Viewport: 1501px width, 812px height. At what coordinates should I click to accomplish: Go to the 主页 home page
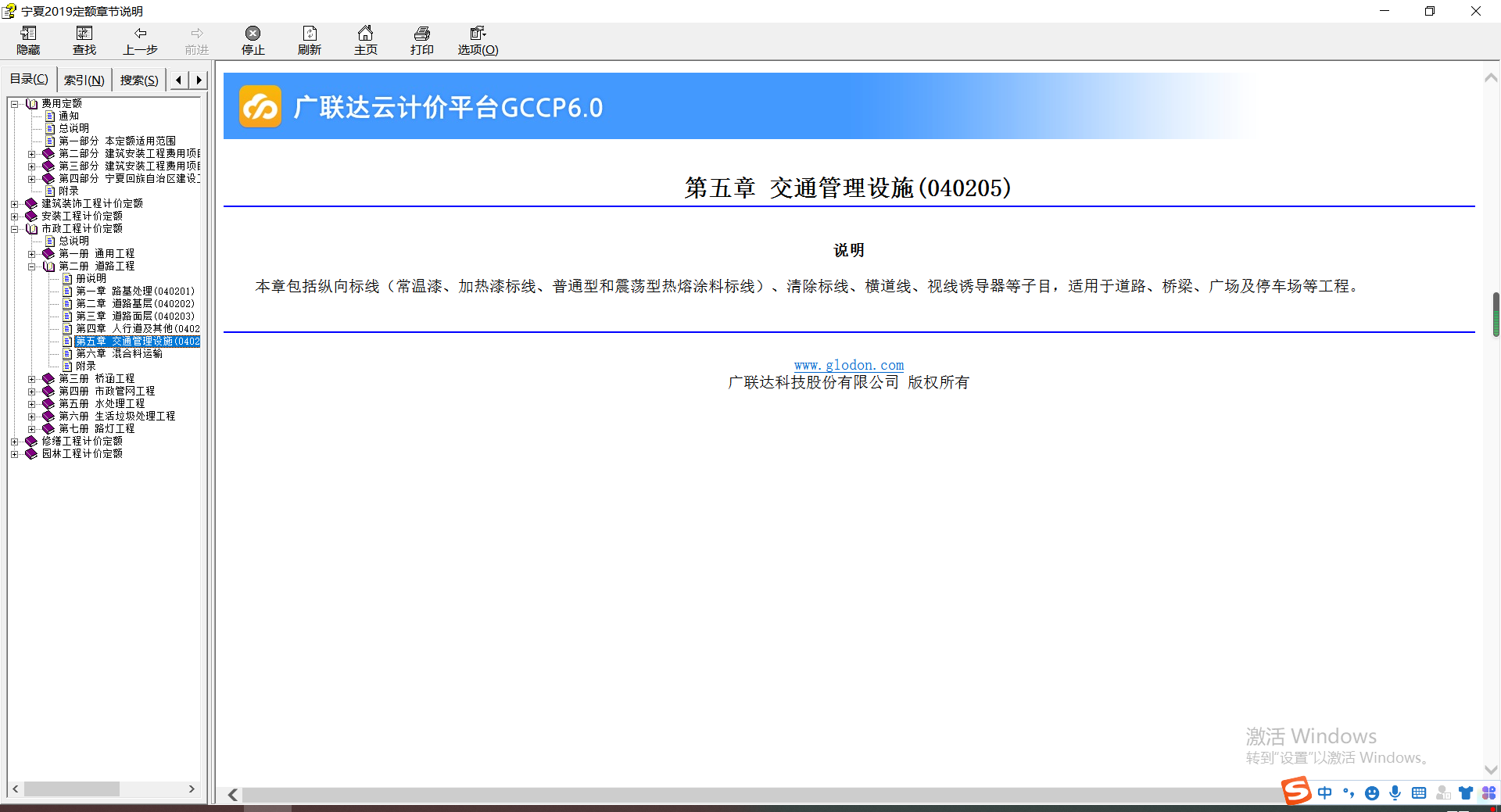366,41
